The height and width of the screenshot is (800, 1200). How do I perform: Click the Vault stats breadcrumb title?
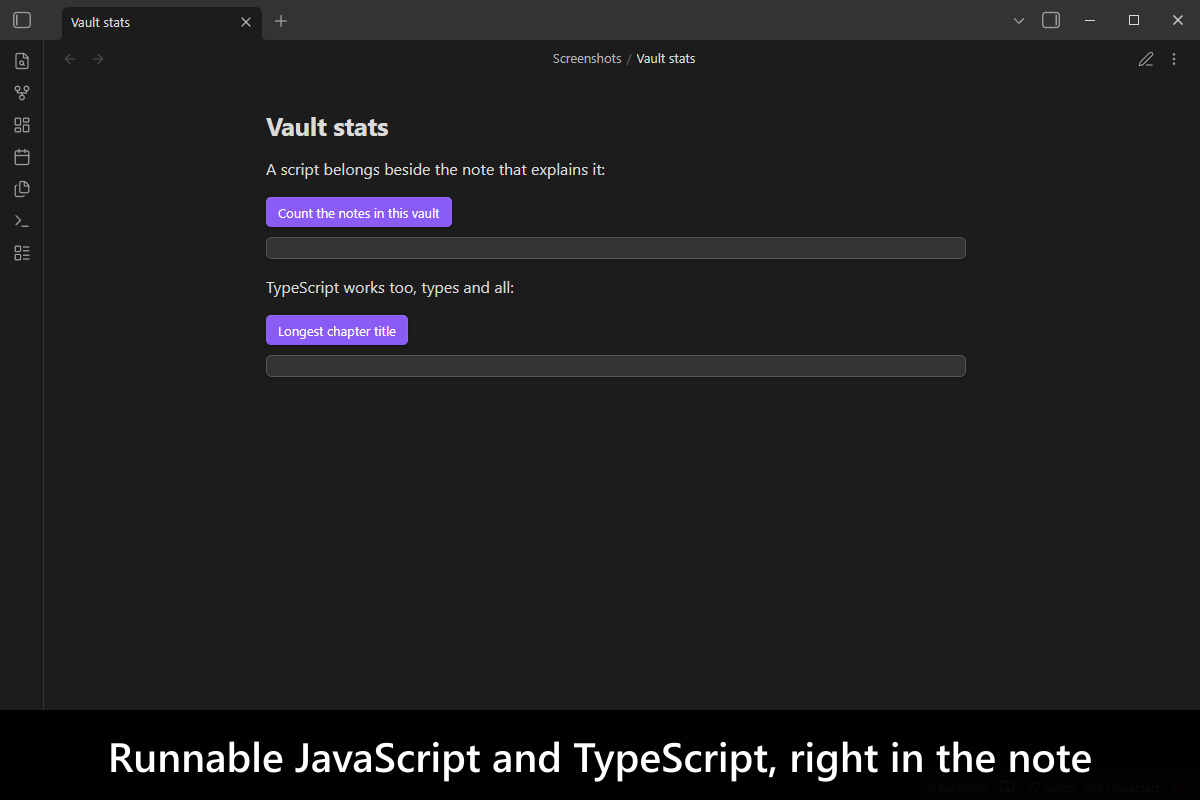click(x=666, y=59)
